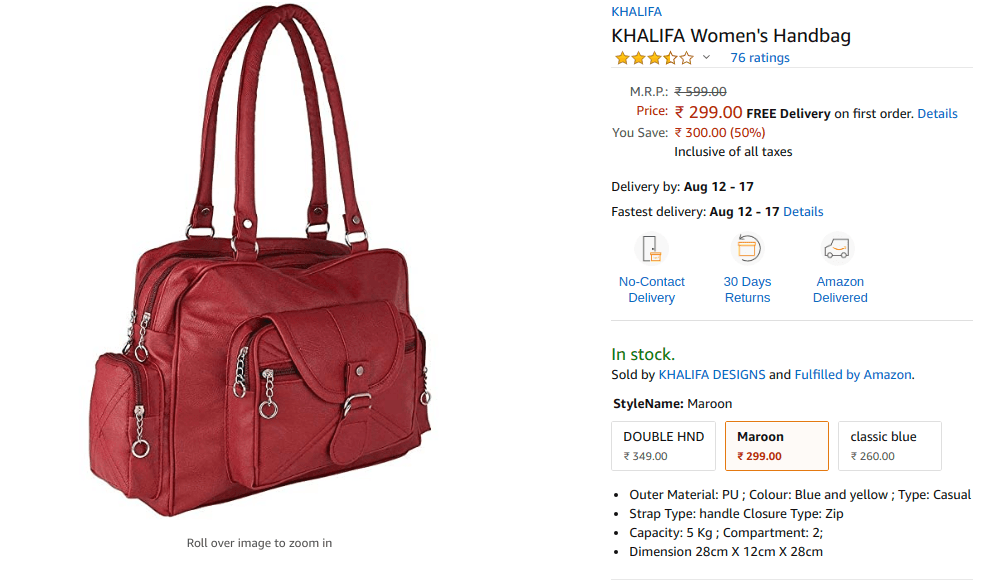The width and height of the screenshot is (986, 582).
Task: Click the KHALIFA Women's Handbag title
Action: pyautogui.click(x=731, y=36)
